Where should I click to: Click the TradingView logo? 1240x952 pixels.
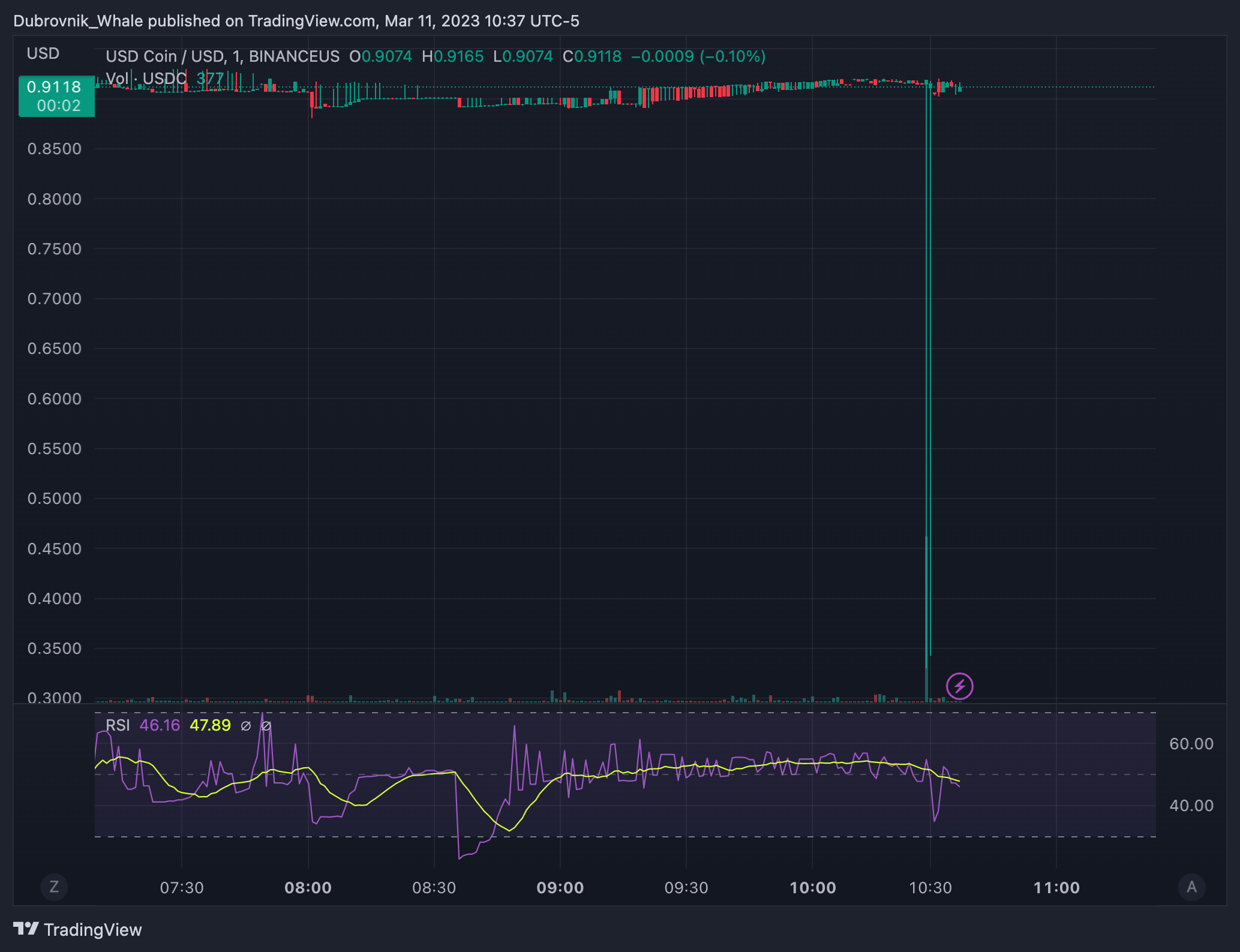point(78,930)
